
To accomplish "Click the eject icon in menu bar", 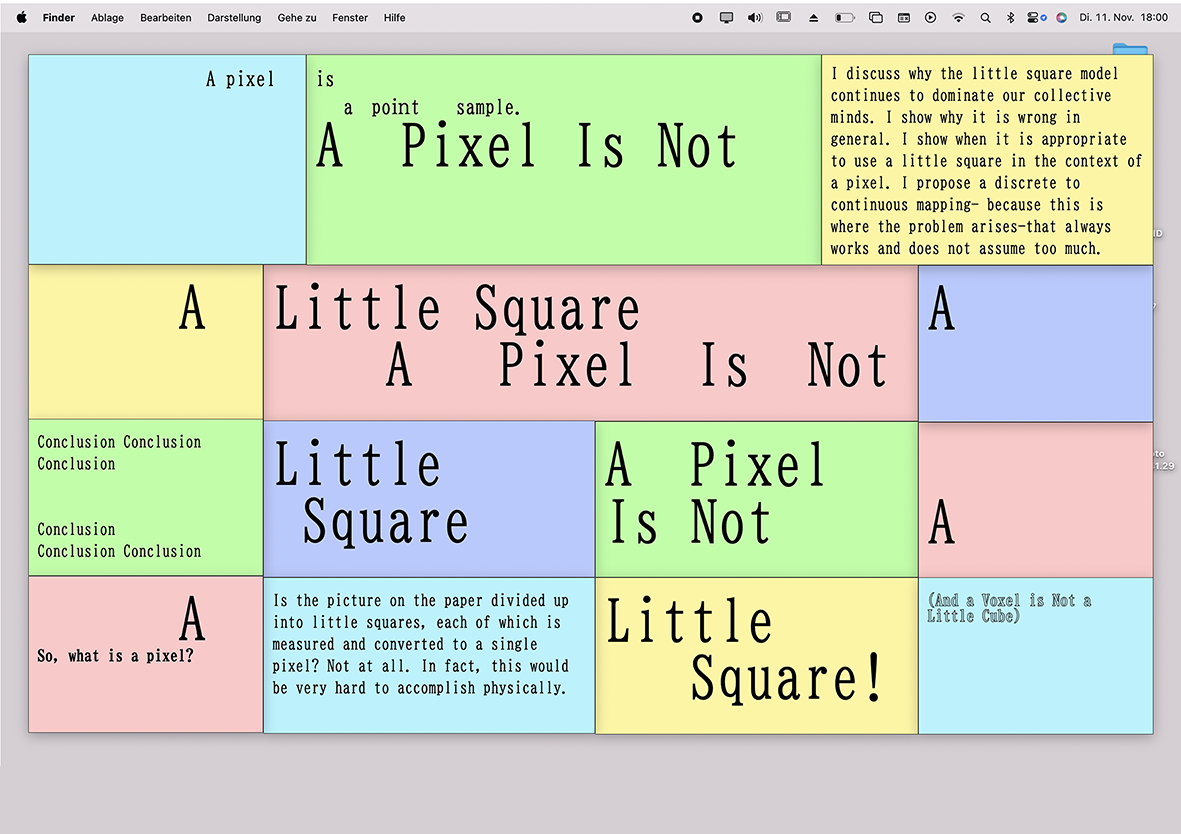I will (x=813, y=18).
